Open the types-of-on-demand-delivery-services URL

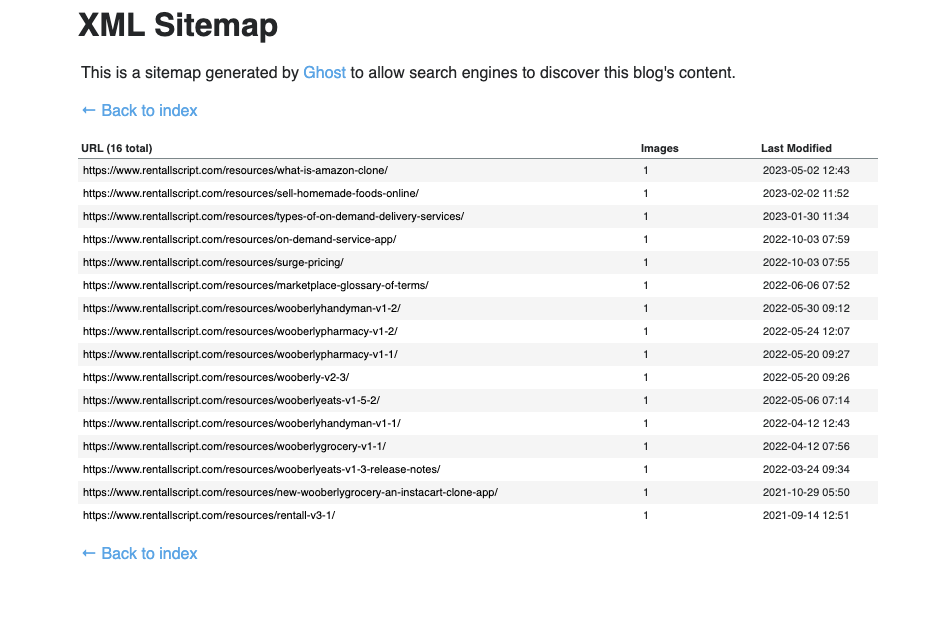[273, 216]
